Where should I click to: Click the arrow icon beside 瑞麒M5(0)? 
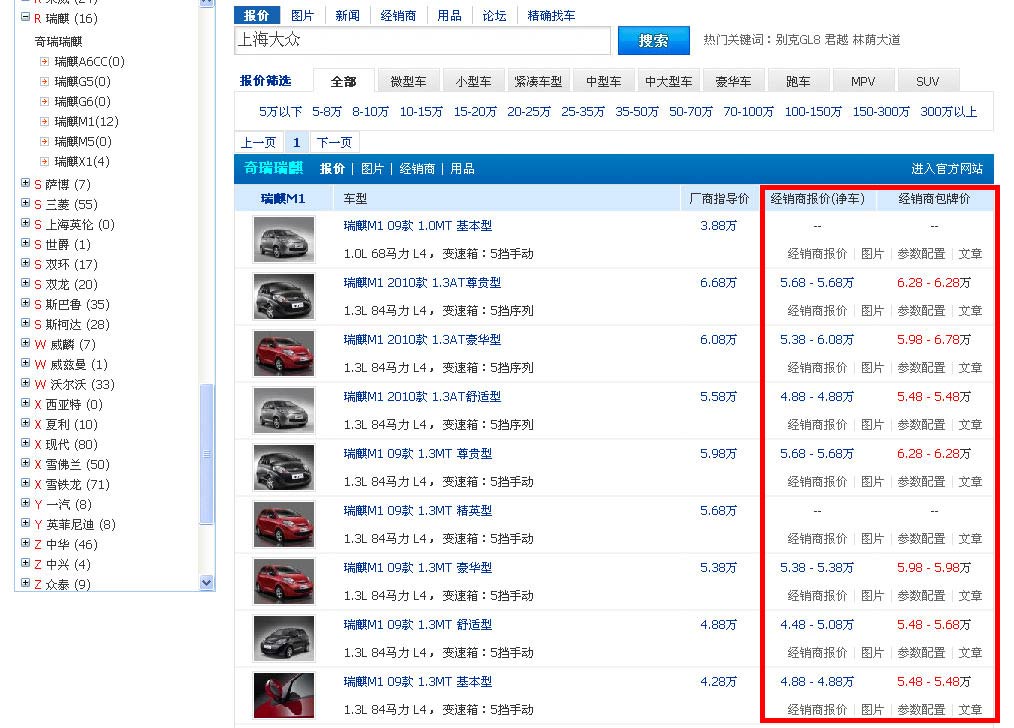(x=44, y=142)
